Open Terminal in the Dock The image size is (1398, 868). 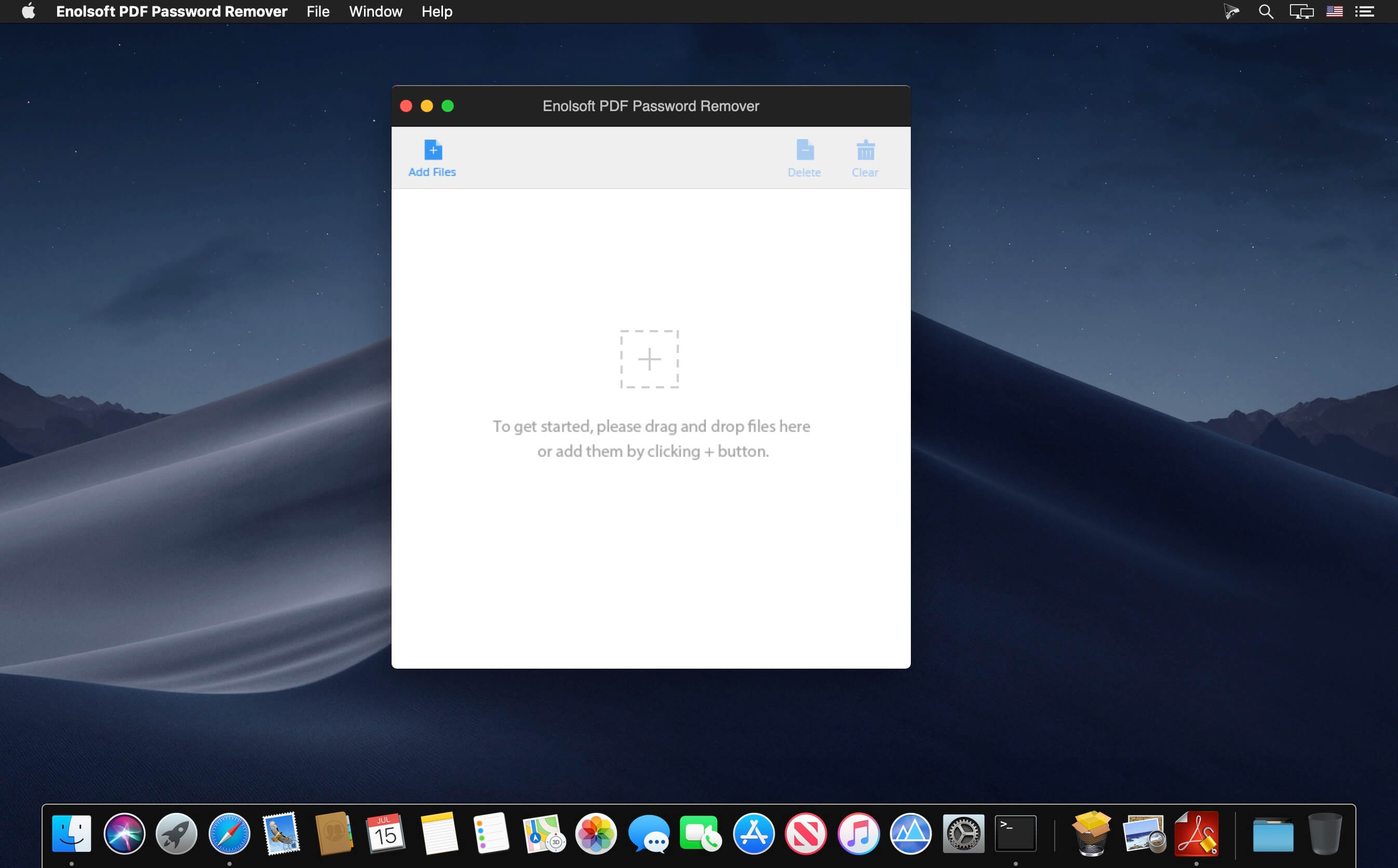(x=1015, y=834)
